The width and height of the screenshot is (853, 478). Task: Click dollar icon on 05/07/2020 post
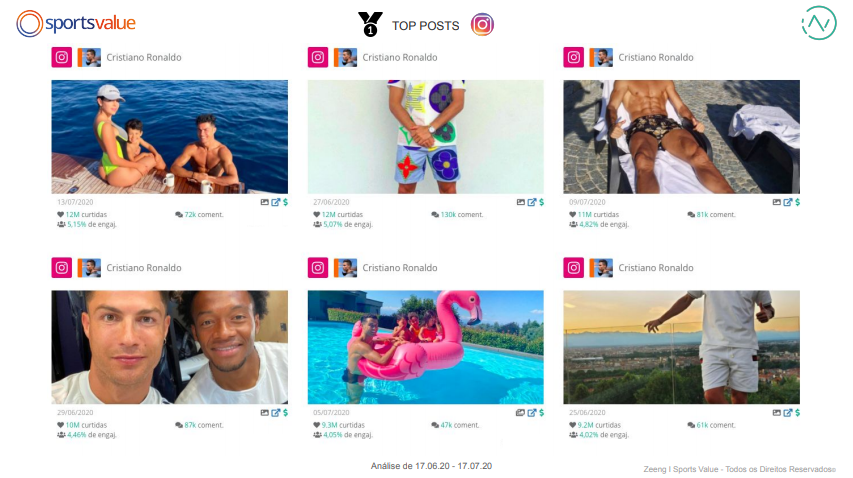pos(541,412)
